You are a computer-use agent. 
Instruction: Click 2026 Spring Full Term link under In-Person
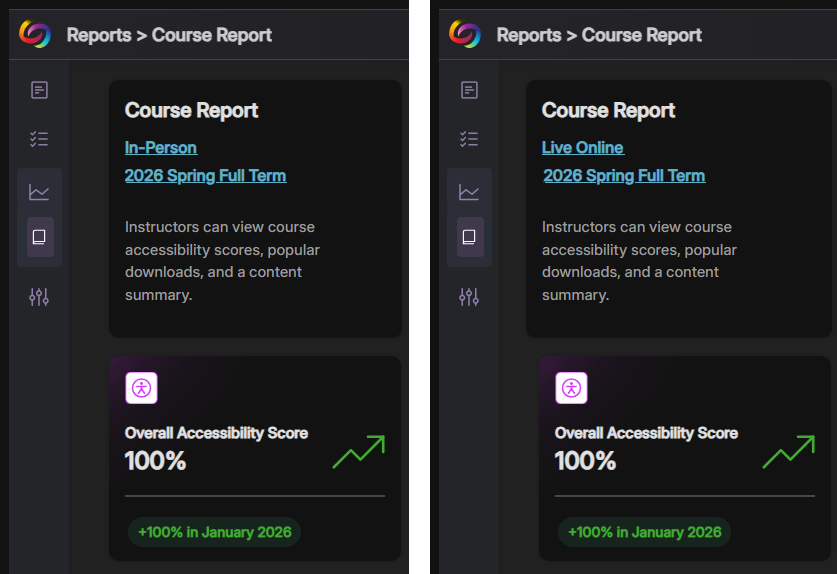point(205,176)
